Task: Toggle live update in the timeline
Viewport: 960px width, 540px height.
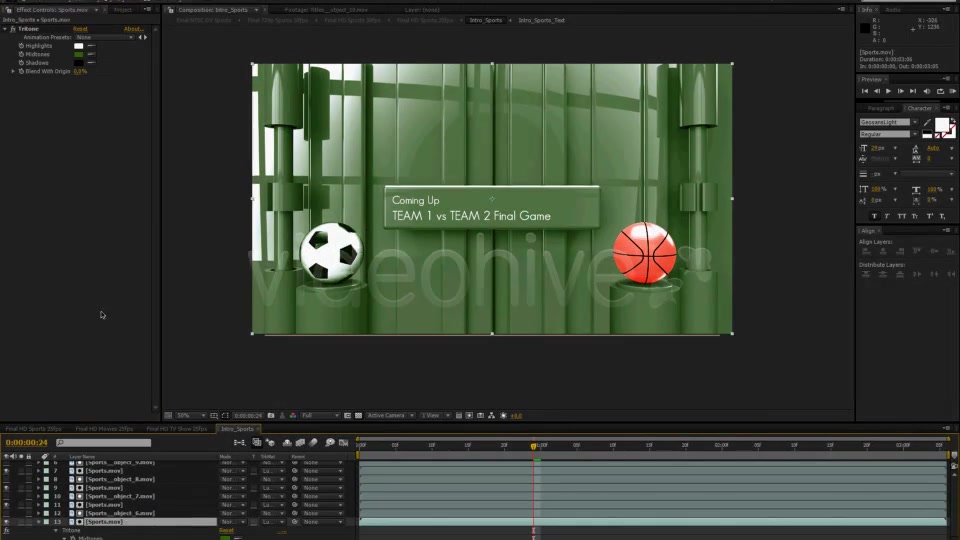Action: pyautogui.click(x=257, y=443)
